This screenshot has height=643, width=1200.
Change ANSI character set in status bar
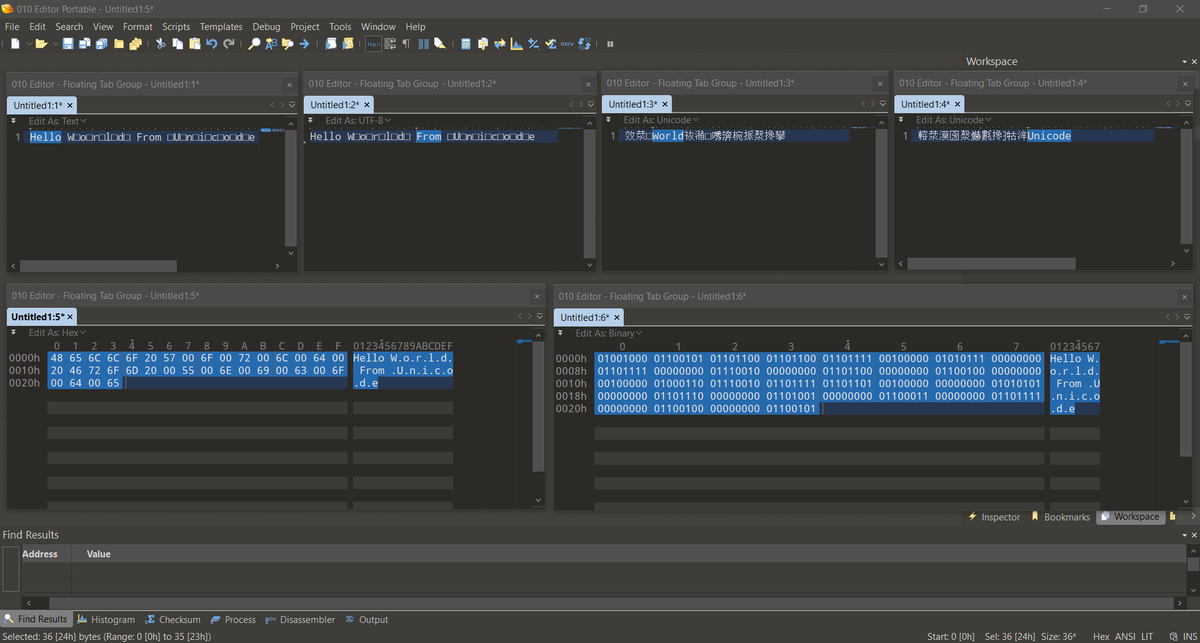(1125, 636)
